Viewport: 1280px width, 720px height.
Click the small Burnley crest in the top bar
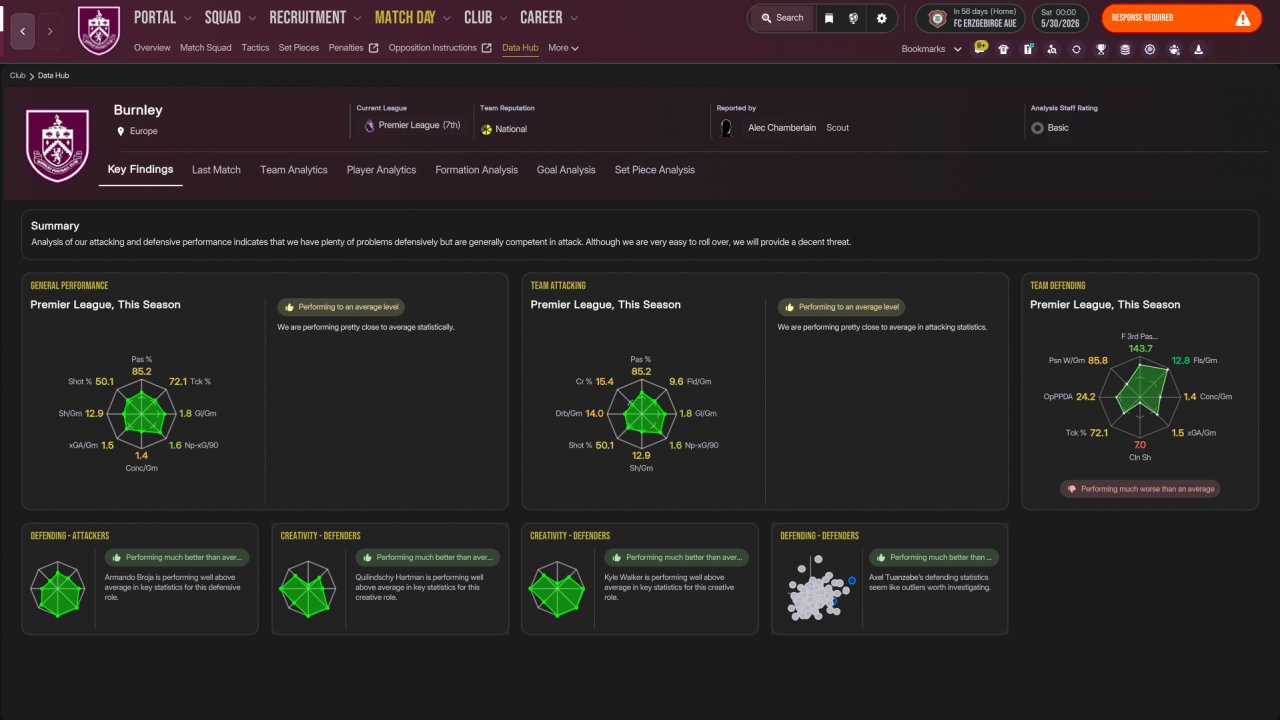98,31
